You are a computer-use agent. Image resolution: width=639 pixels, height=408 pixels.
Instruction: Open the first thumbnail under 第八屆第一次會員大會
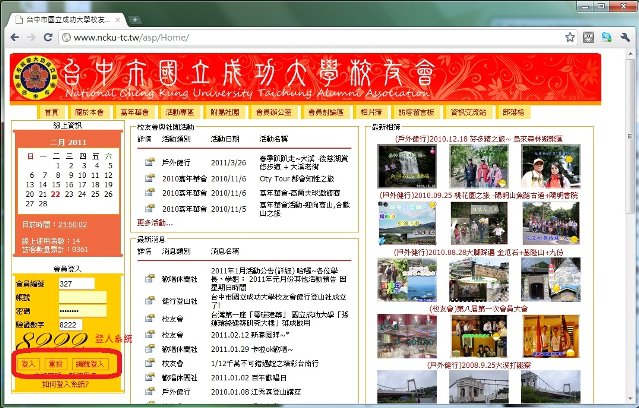tap(407, 336)
